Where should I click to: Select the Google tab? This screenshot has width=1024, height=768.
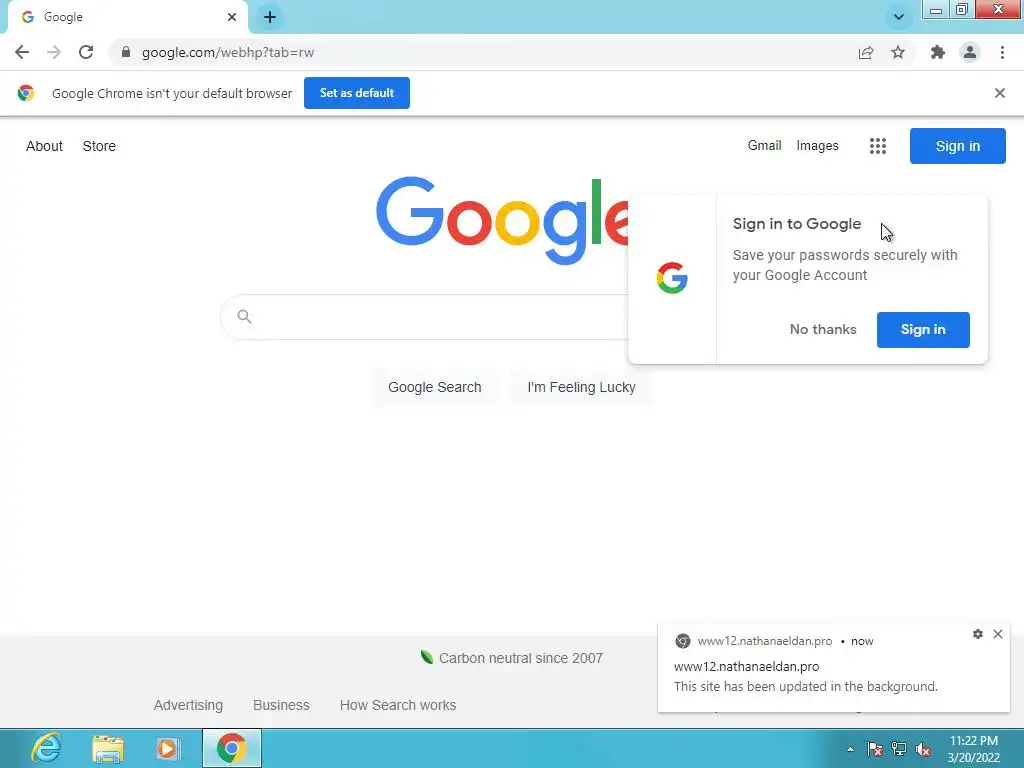pos(127,17)
